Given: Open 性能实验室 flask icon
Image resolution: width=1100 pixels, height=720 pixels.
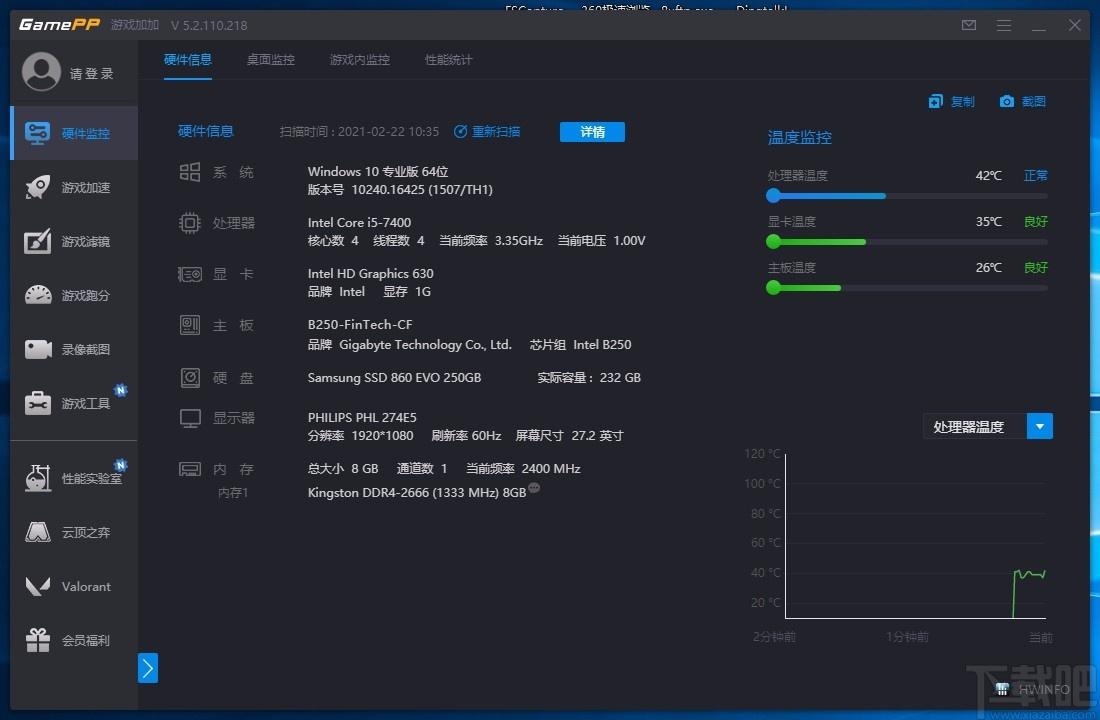Looking at the screenshot, I should coord(38,478).
